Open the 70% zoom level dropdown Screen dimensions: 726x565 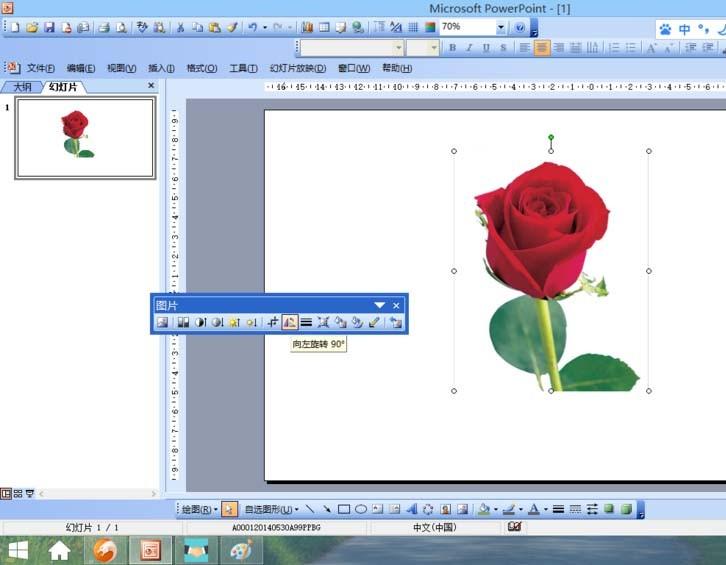[500, 27]
